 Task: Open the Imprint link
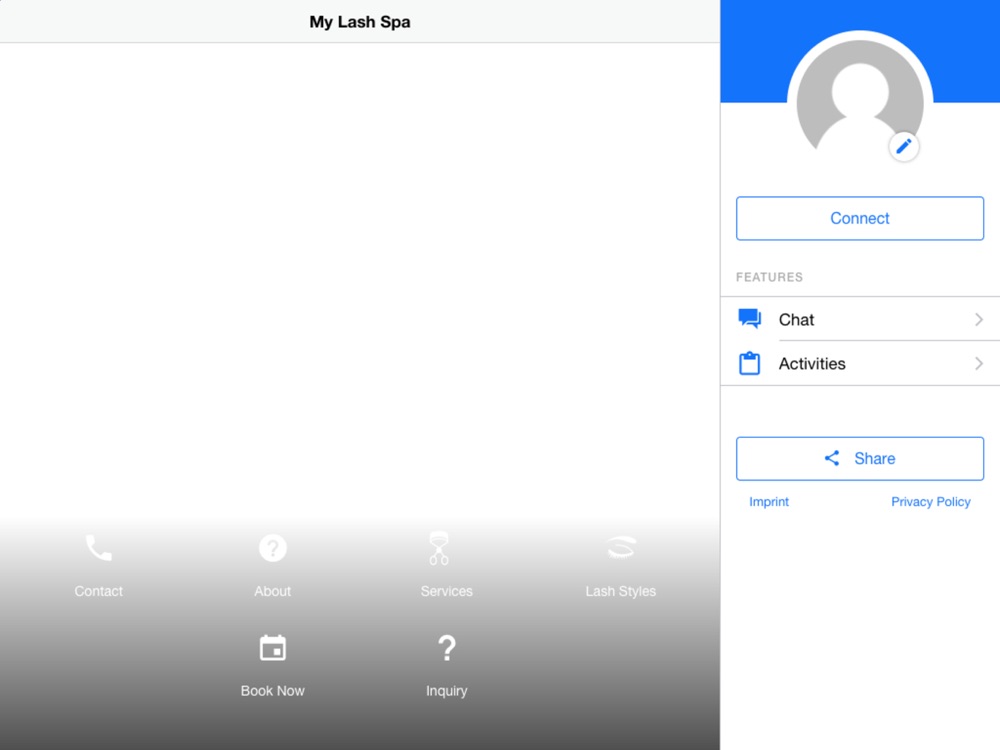(768, 502)
